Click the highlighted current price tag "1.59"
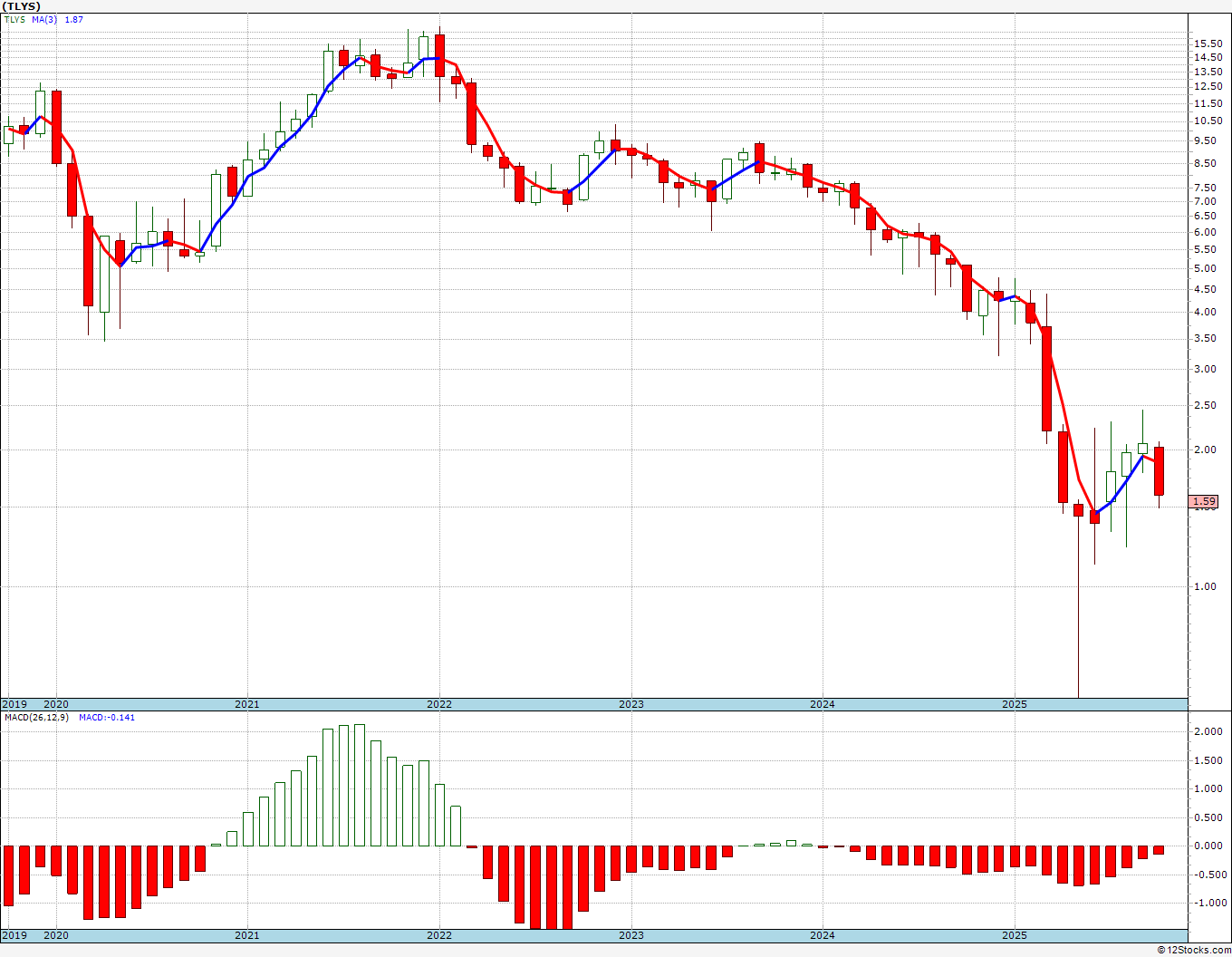 pos(1204,501)
